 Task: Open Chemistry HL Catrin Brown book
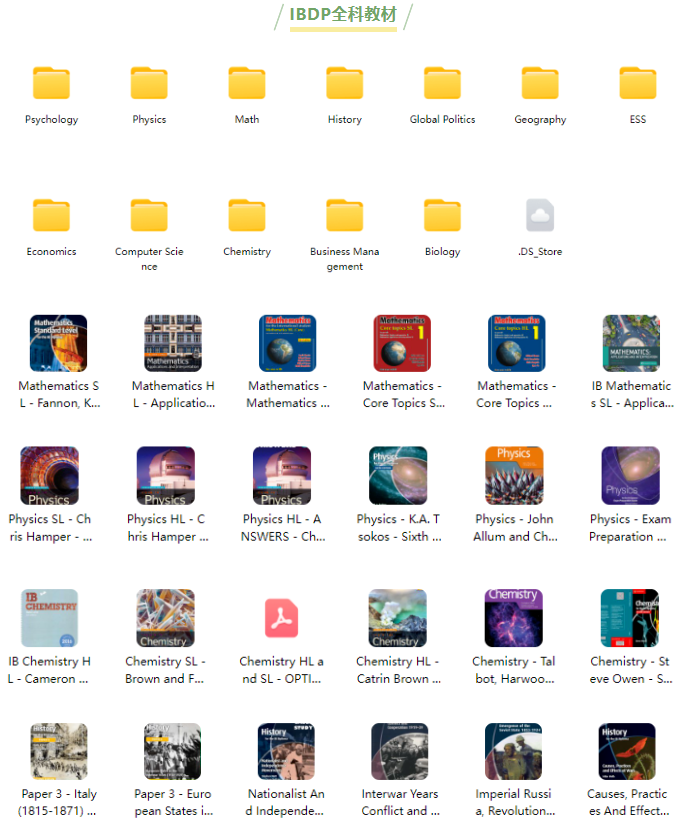[x=398, y=618]
